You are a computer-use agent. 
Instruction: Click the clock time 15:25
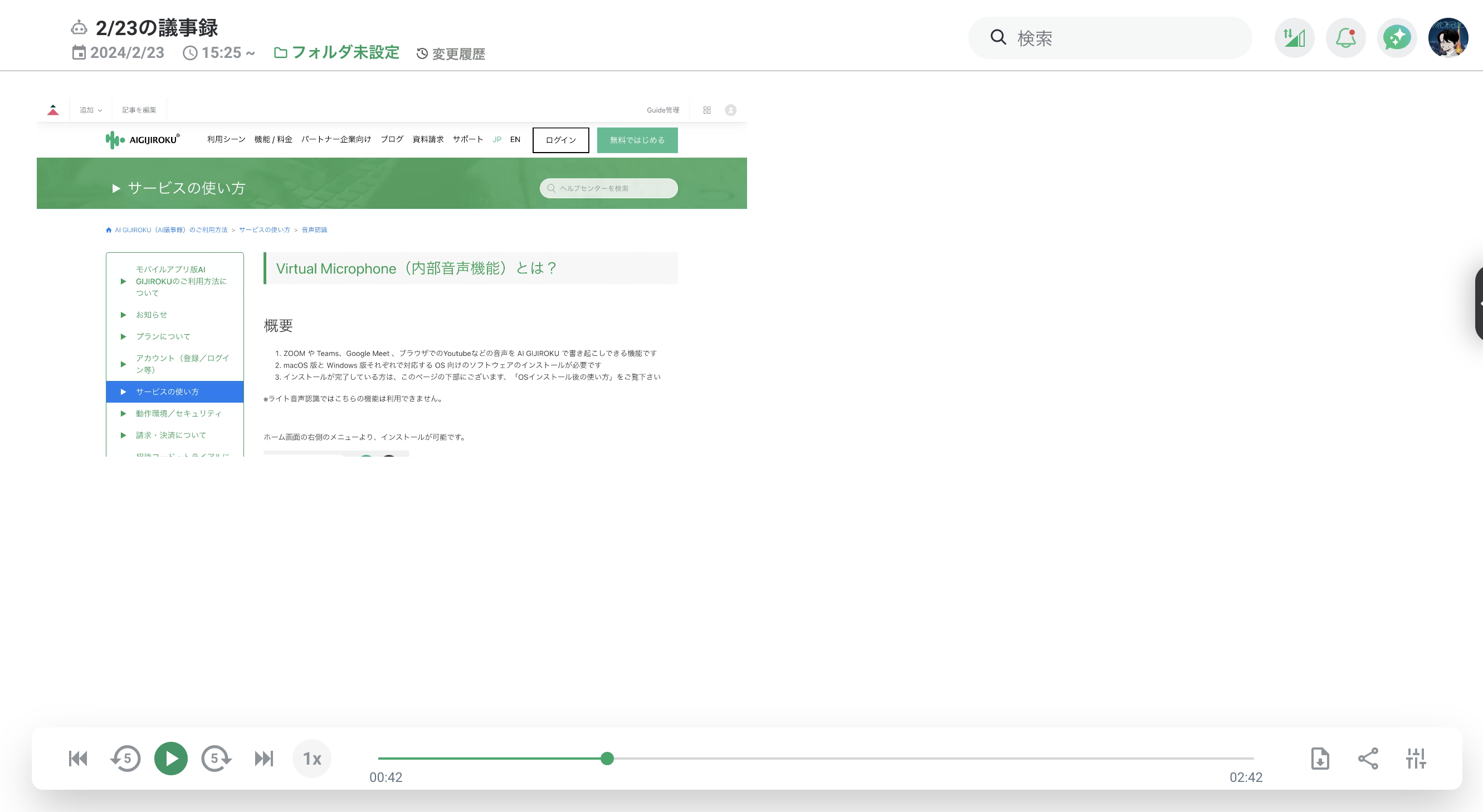click(x=219, y=53)
